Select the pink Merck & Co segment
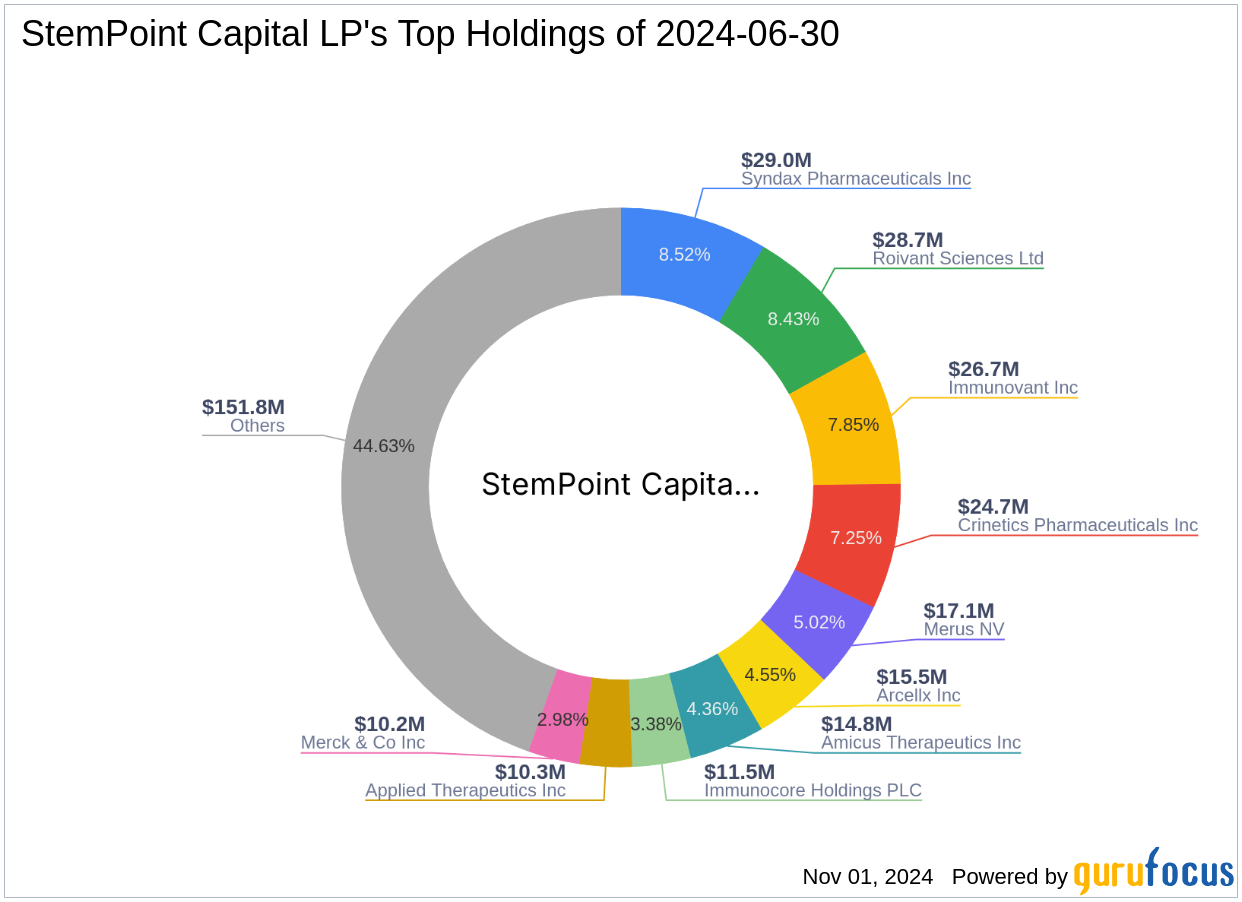The image size is (1242, 902). (x=563, y=718)
